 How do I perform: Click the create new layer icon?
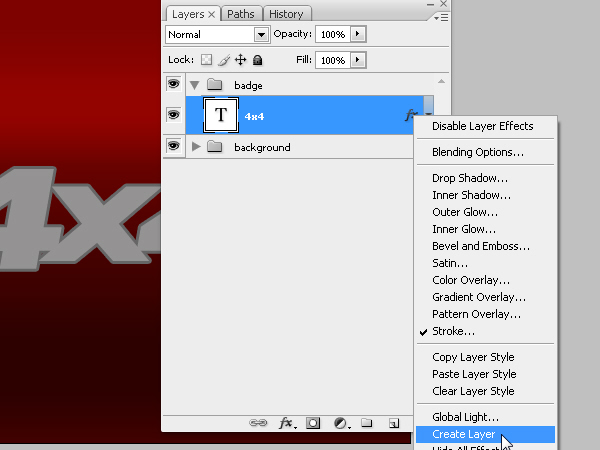(x=394, y=423)
